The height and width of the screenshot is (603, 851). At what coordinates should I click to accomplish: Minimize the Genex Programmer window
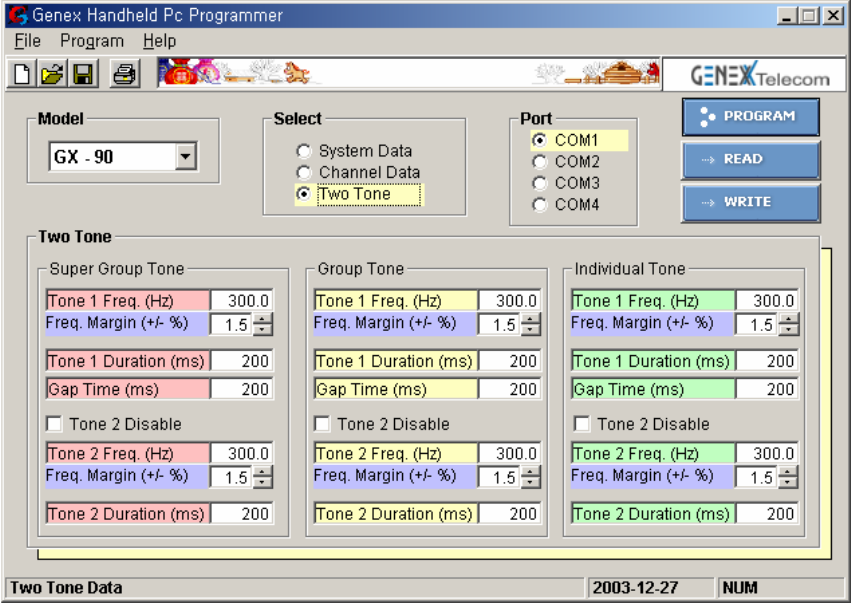[786, 15]
